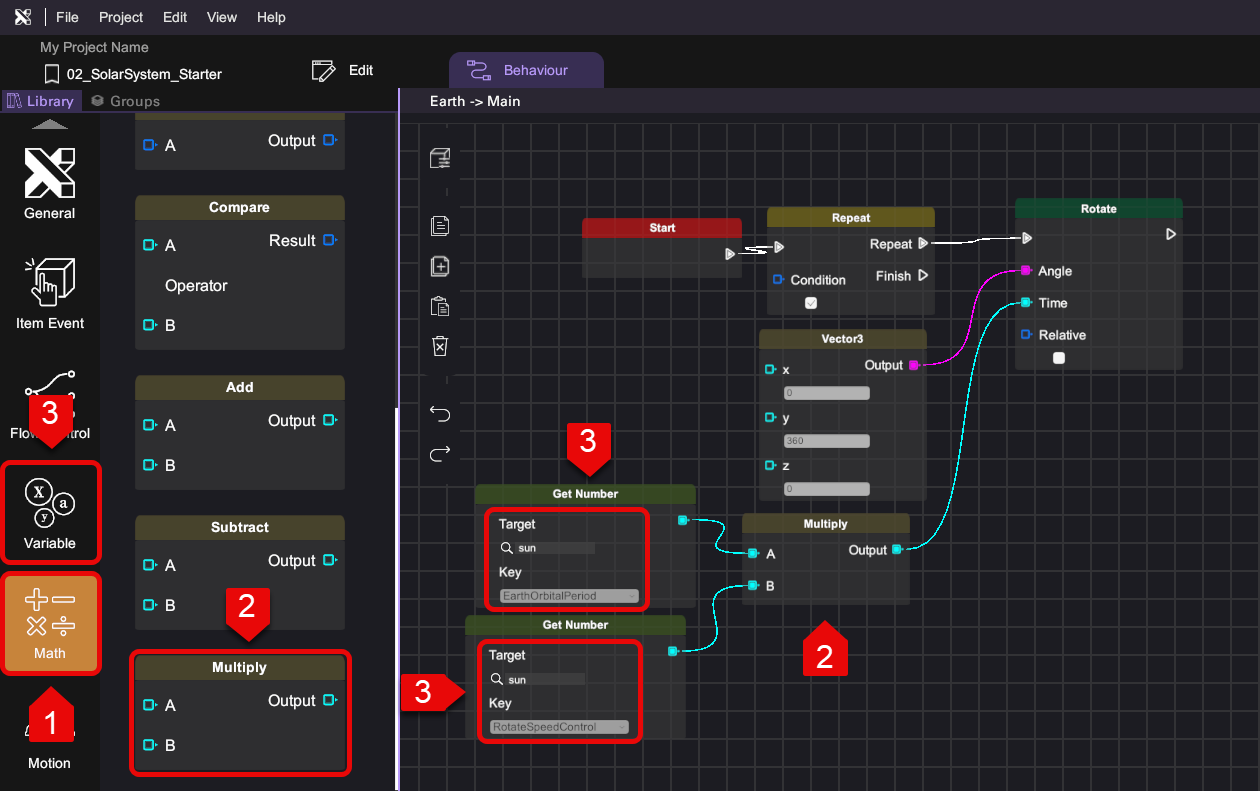Screen dimensions: 1260x791
Task: Click the app logo in the menu bar
Action: tap(23, 17)
